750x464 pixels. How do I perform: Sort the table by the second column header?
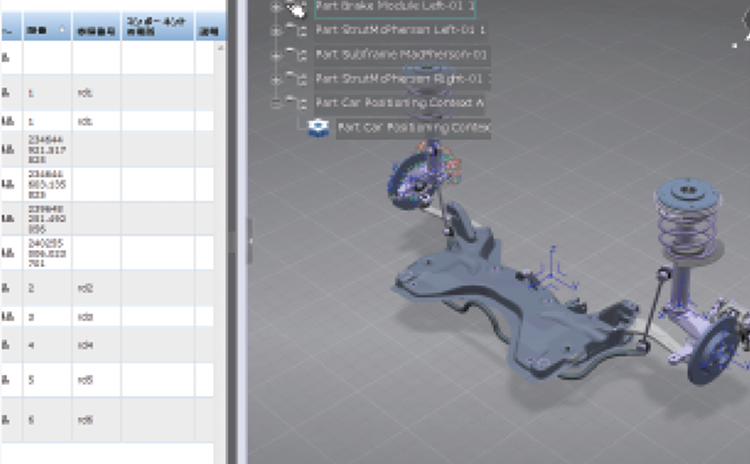coord(46,29)
